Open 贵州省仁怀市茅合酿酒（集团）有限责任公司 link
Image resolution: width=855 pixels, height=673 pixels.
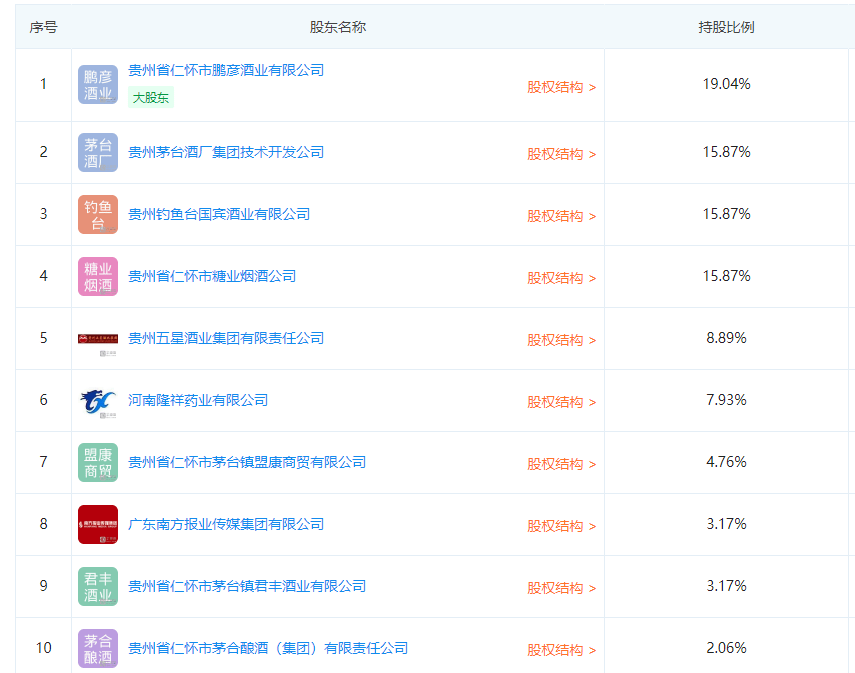[268, 648]
